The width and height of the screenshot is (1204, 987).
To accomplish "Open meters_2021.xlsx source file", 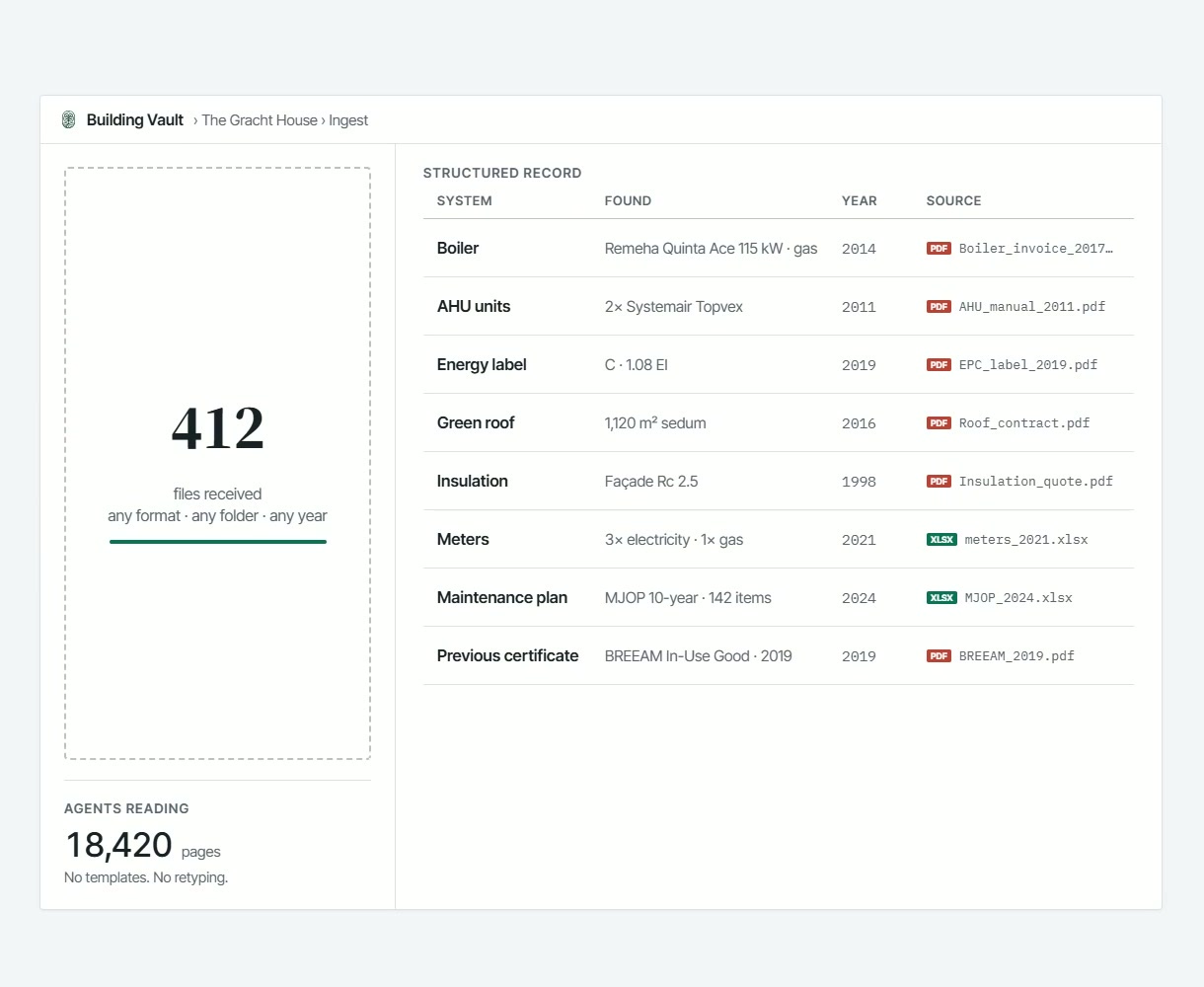I will (1026, 540).
